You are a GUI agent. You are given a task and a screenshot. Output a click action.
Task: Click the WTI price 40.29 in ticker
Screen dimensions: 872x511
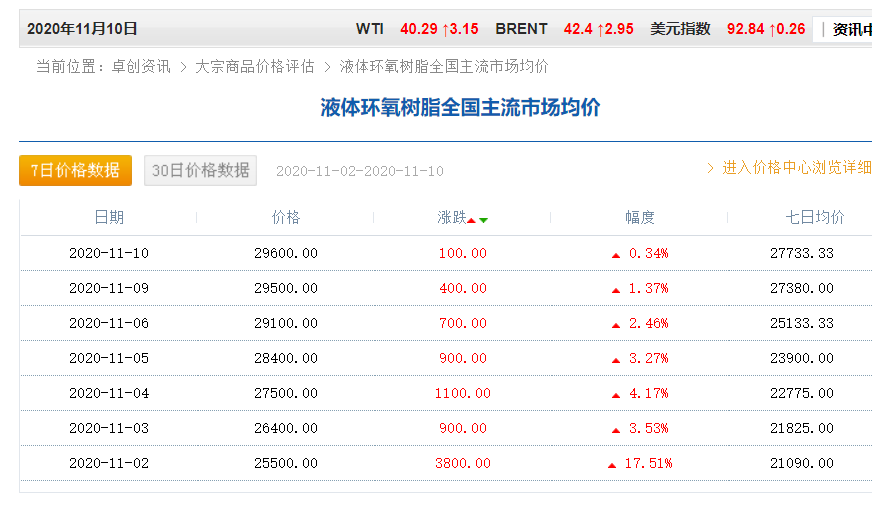[419, 29]
